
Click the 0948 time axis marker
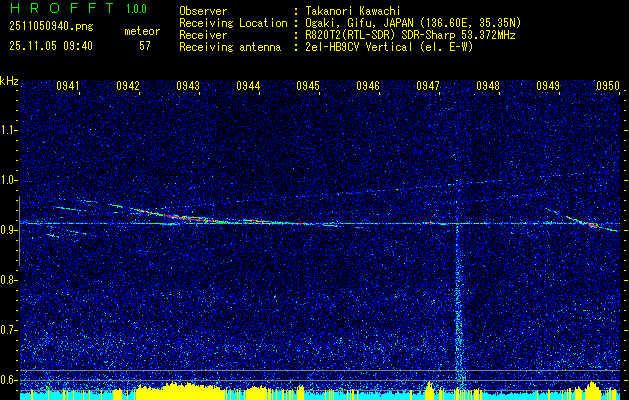(x=488, y=86)
